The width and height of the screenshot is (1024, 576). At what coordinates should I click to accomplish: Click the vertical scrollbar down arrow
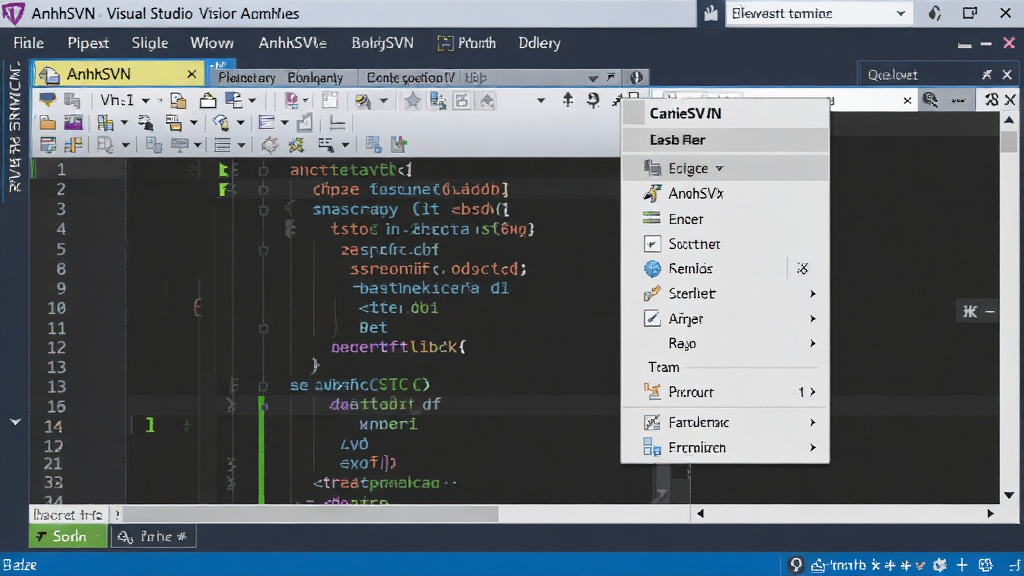tap(1009, 495)
